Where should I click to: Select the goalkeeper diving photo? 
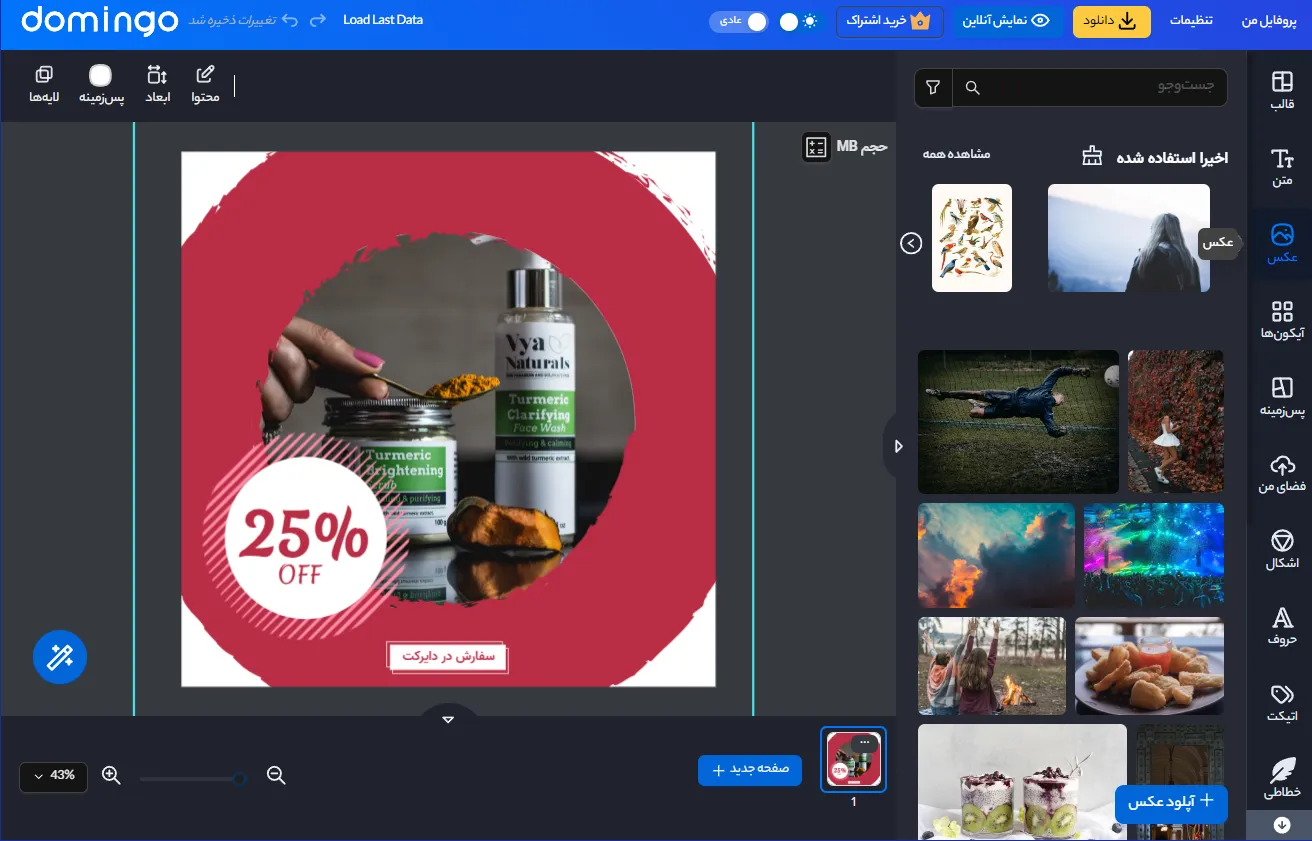coord(1018,421)
